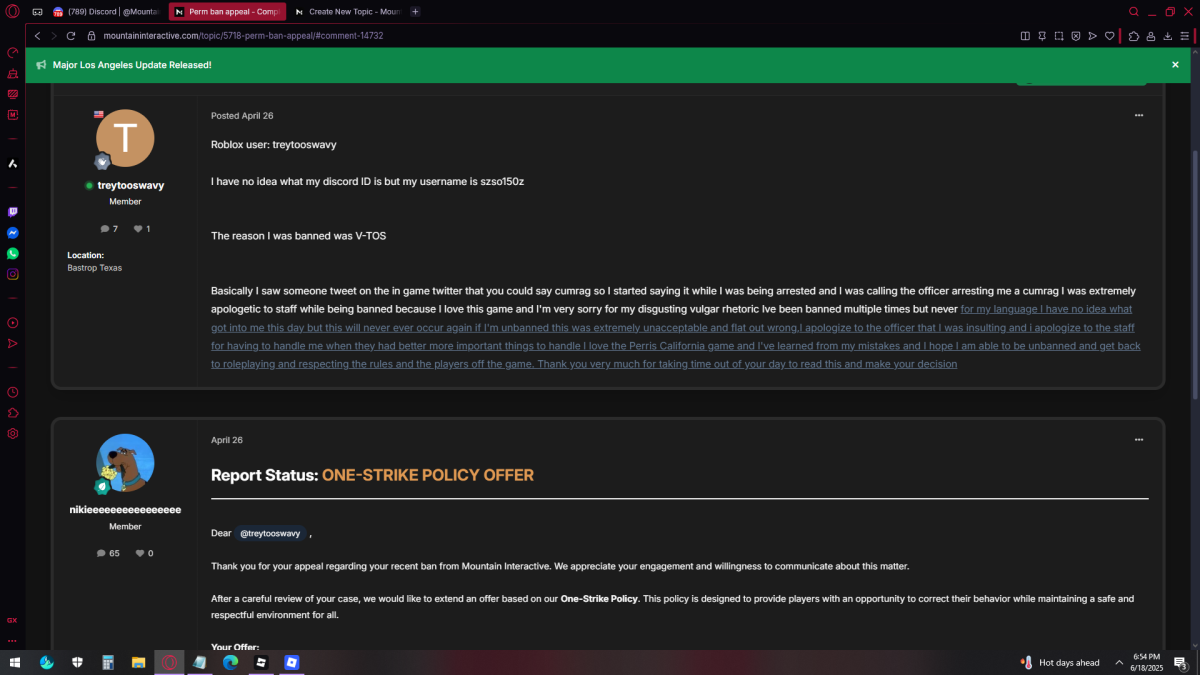The width and height of the screenshot is (1200, 675).
Task: Open the Roblox app in taskbar
Action: point(261,662)
